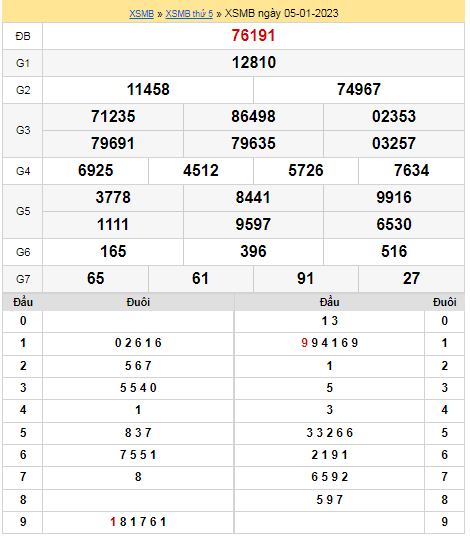Click the G5 row label
This screenshot has width=470, height=537.
[23, 211]
